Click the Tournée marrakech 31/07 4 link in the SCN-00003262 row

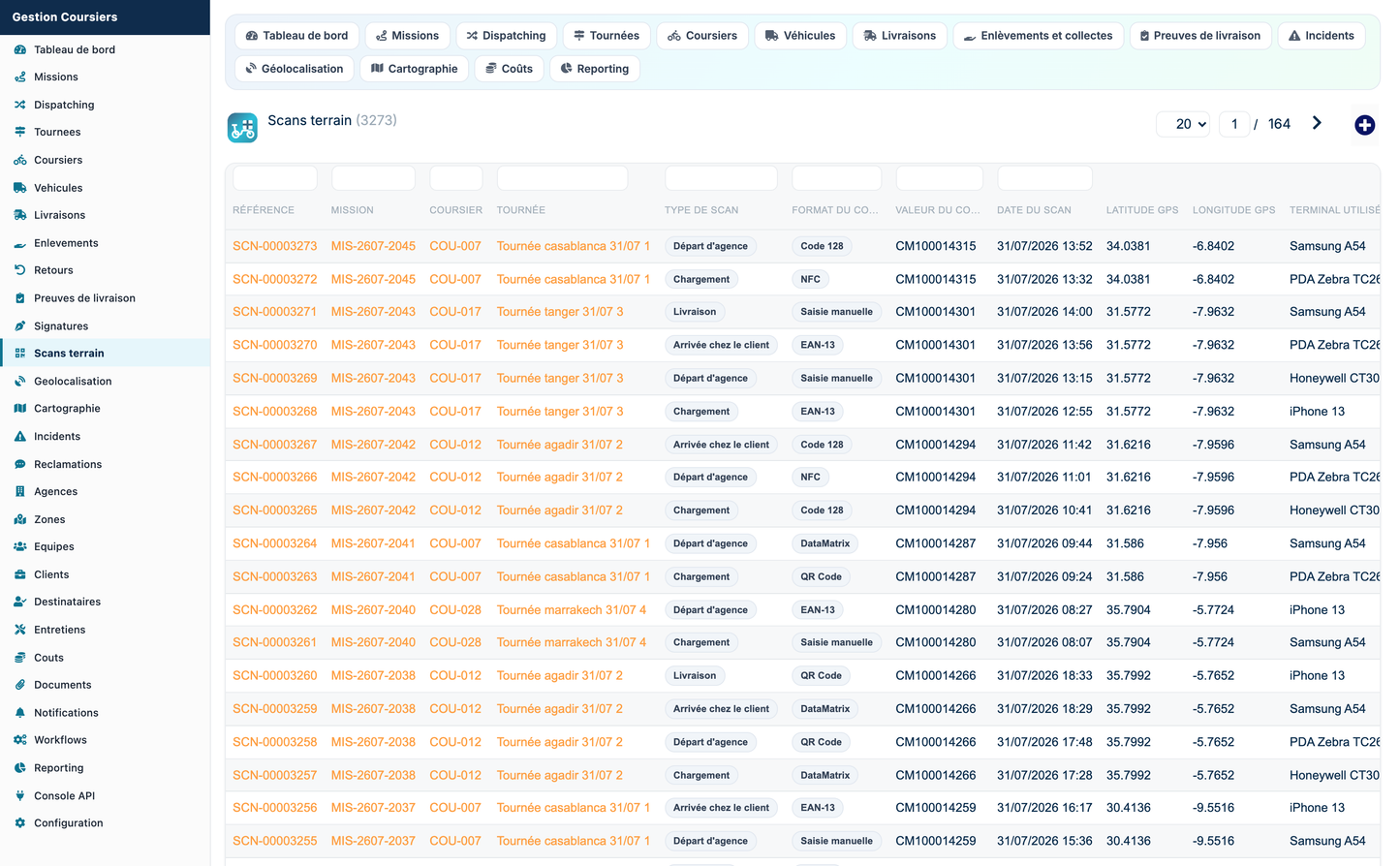pyautogui.click(x=572, y=610)
